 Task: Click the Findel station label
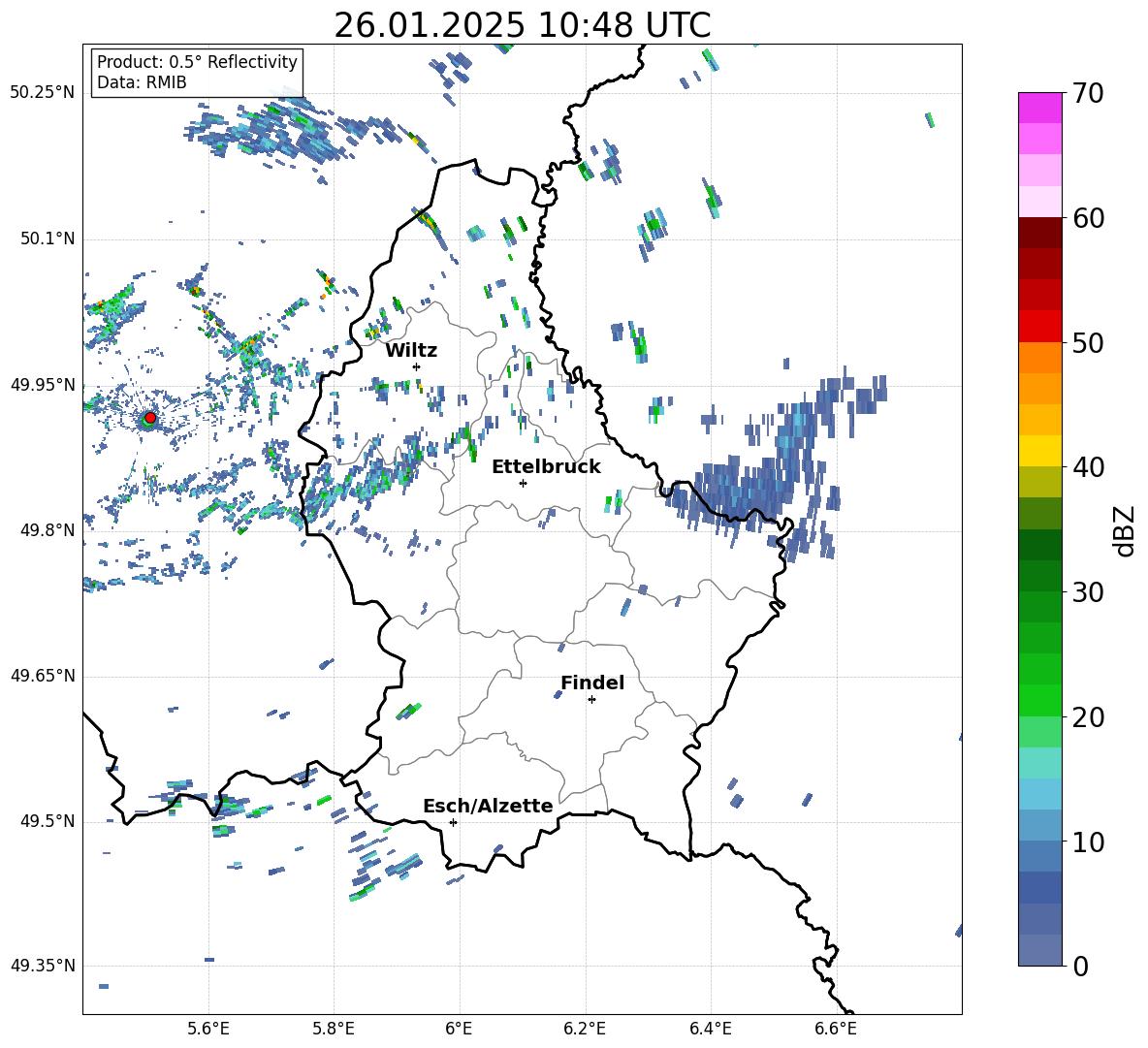(592, 683)
